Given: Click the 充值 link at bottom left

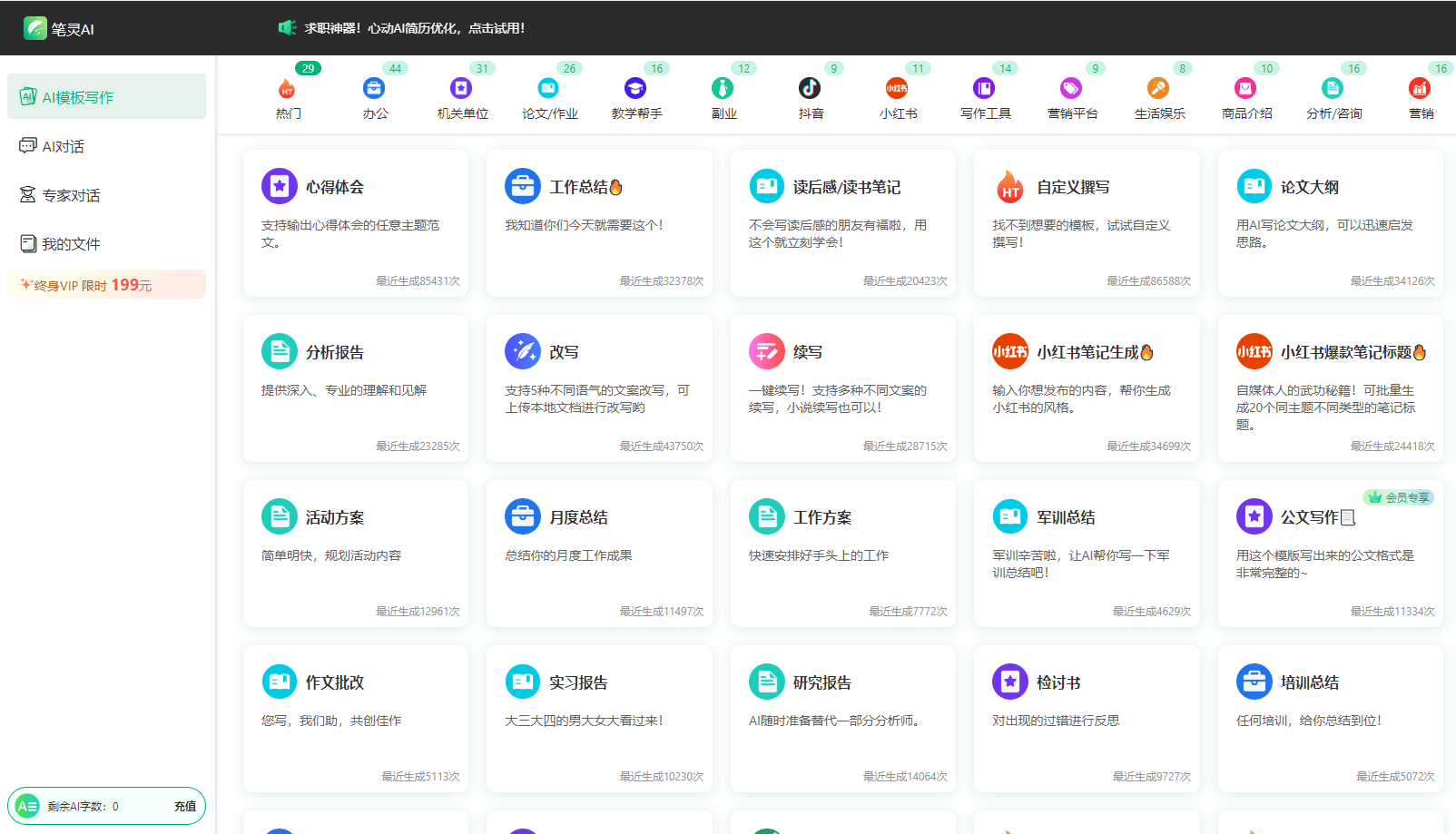Looking at the screenshot, I should point(184,805).
